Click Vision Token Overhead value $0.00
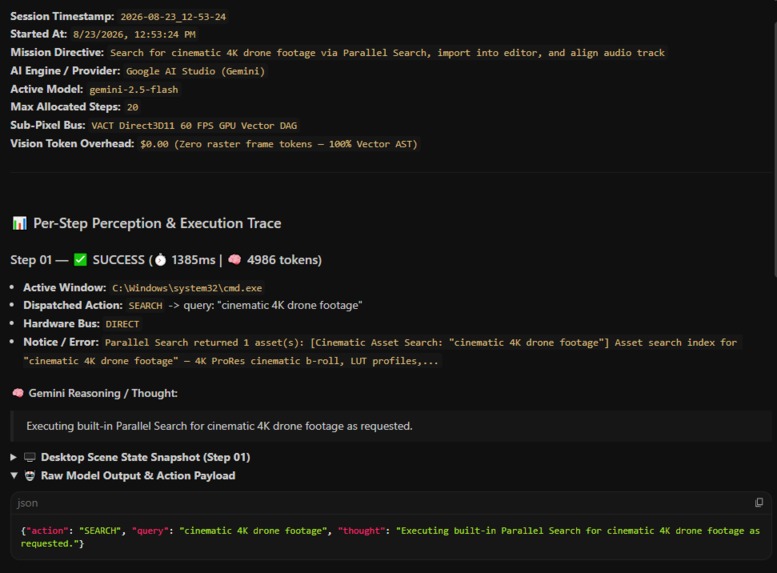Screen dimensions: 777x573 pyautogui.click(x=279, y=144)
